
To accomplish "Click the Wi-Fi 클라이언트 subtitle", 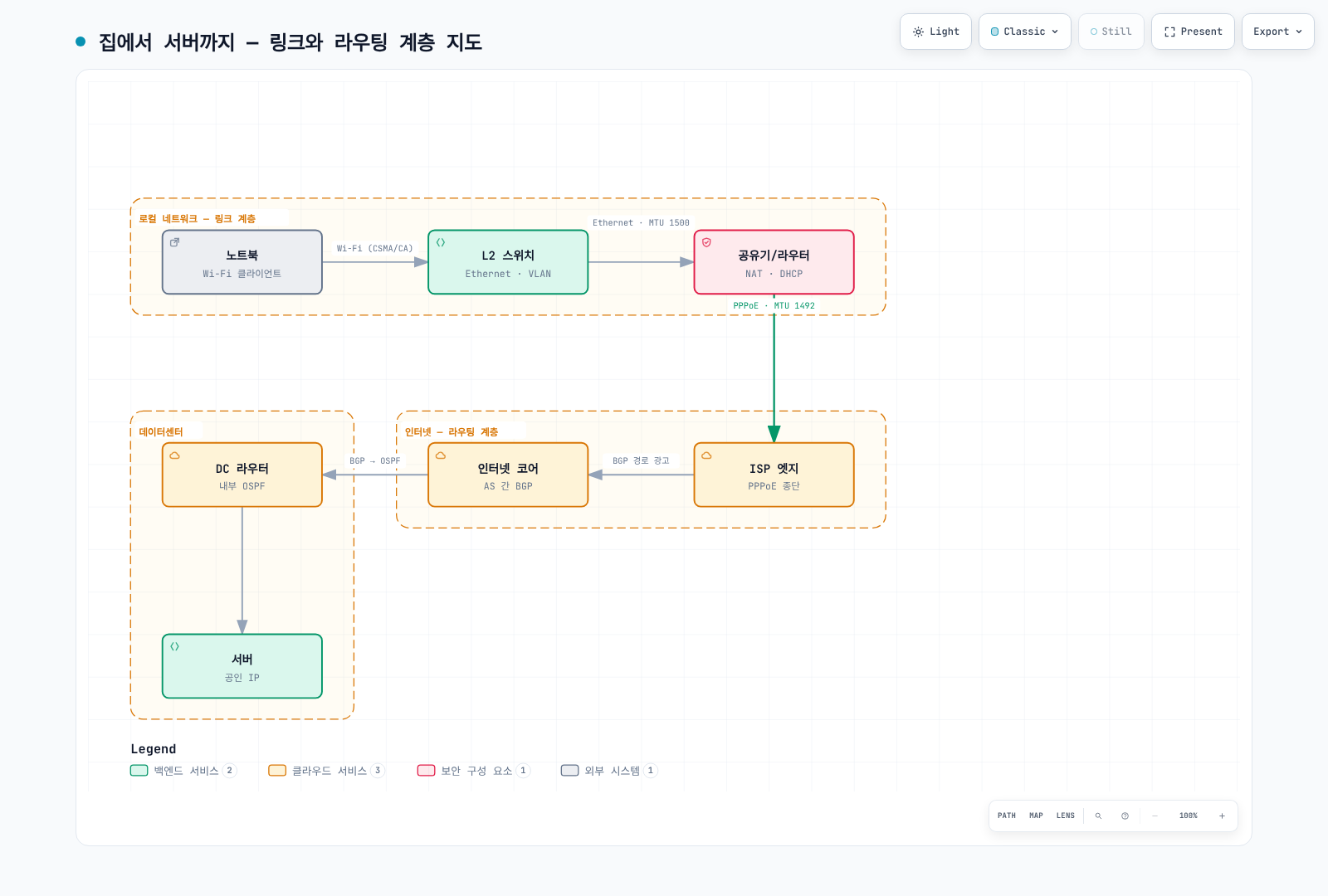I will 242,274.
